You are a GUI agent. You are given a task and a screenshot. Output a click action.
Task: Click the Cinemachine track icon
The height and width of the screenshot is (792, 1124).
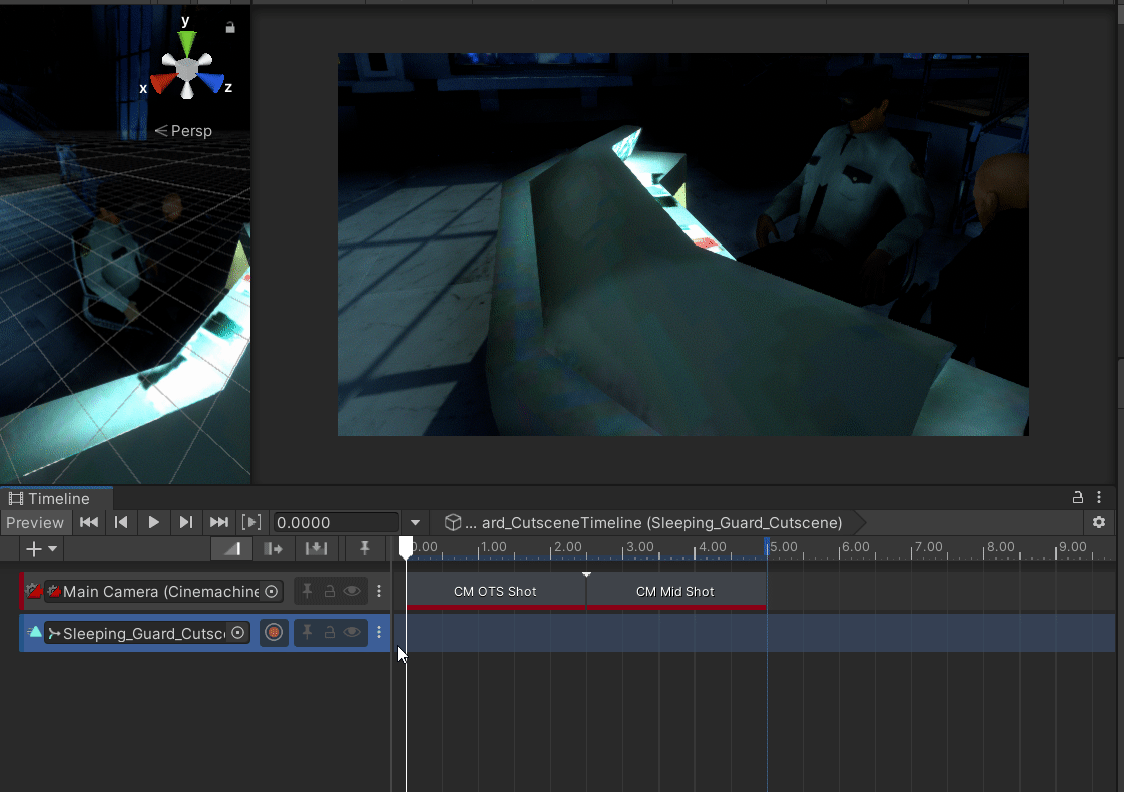tap(34, 592)
